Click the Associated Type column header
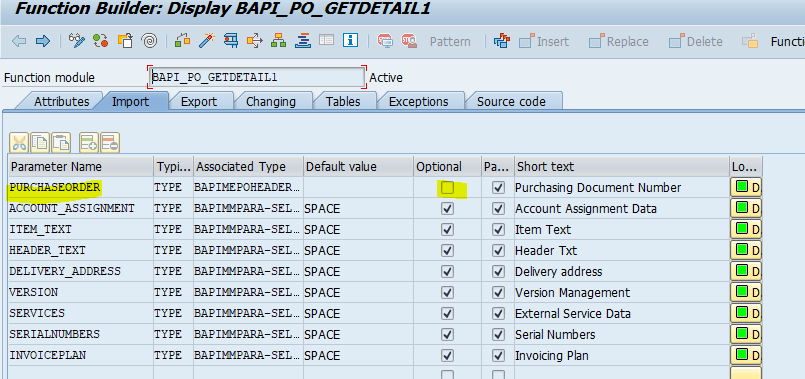The image size is (805, 379). (248, 167)
